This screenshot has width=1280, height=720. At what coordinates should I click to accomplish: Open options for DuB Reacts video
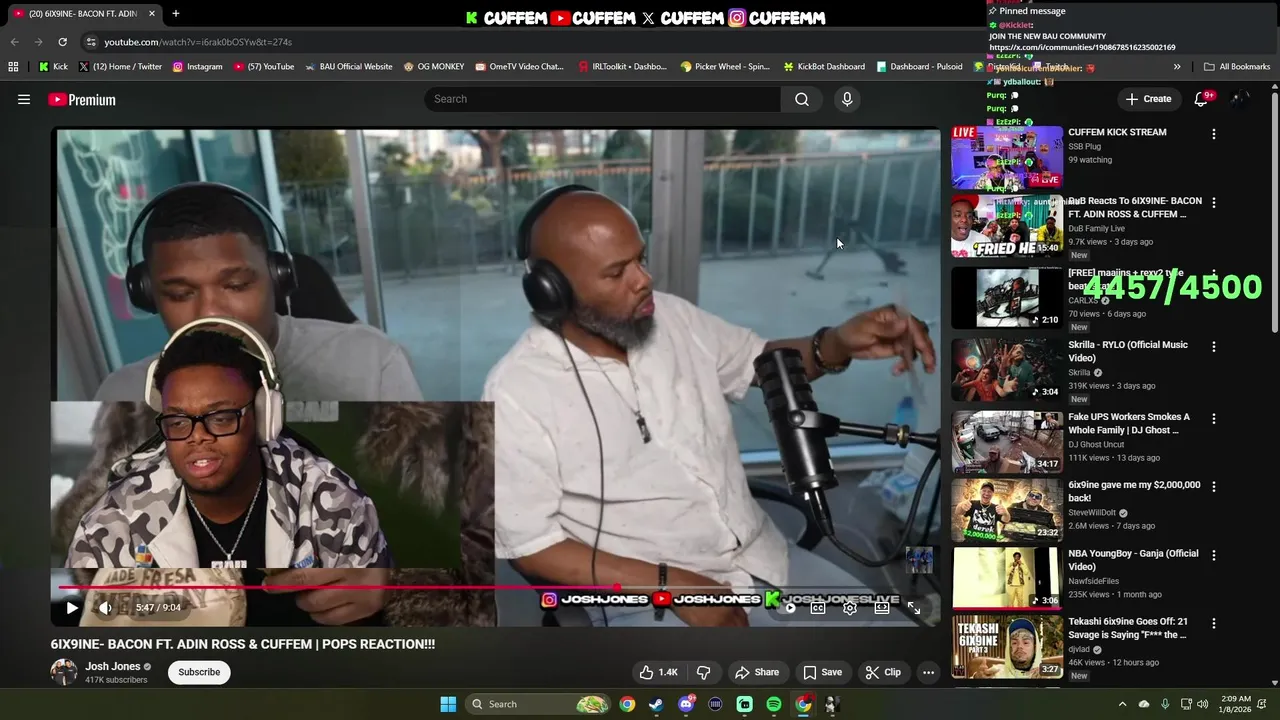[1214, 202]
